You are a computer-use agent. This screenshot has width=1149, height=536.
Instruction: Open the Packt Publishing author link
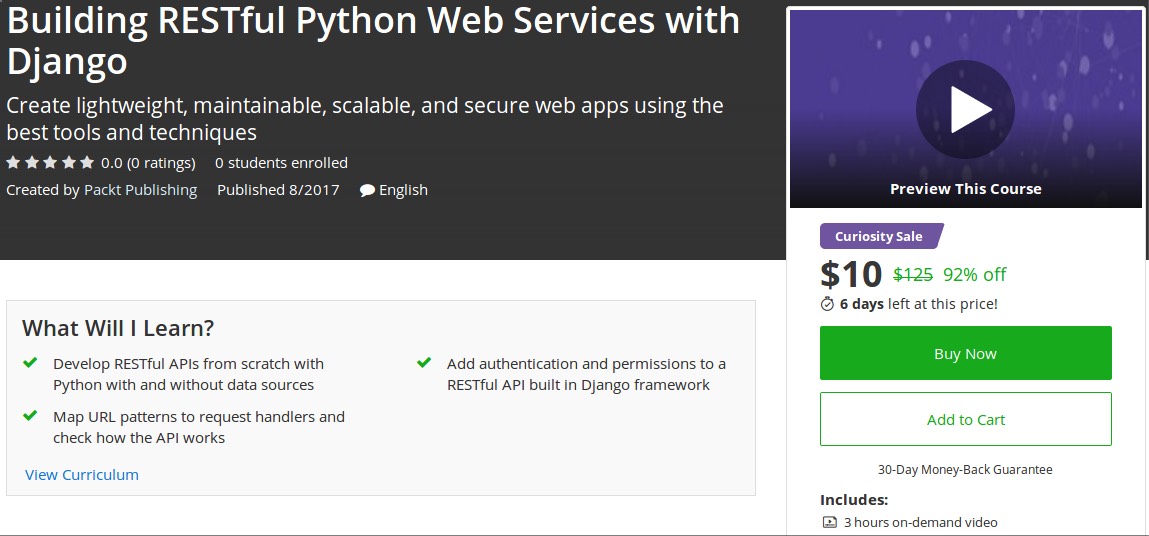coord(140,190)
